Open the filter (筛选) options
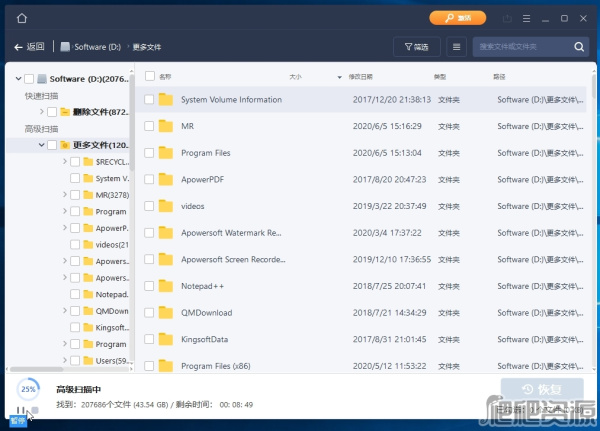This screenshot has height=431, width=600. tap(417, 47)
